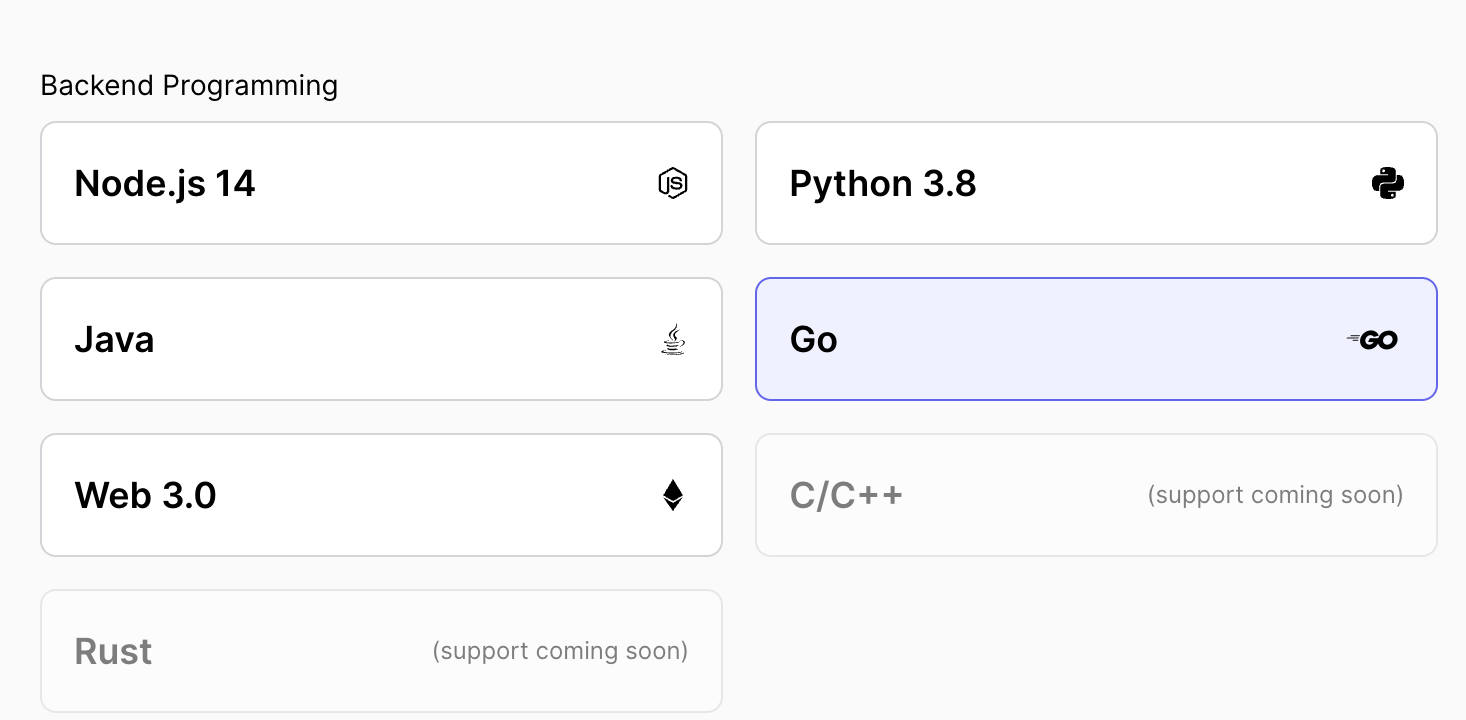This screenshot has width=1466, height=720.
Task: Click the Python 3.8 text label
Action: [x=883, y=183]
